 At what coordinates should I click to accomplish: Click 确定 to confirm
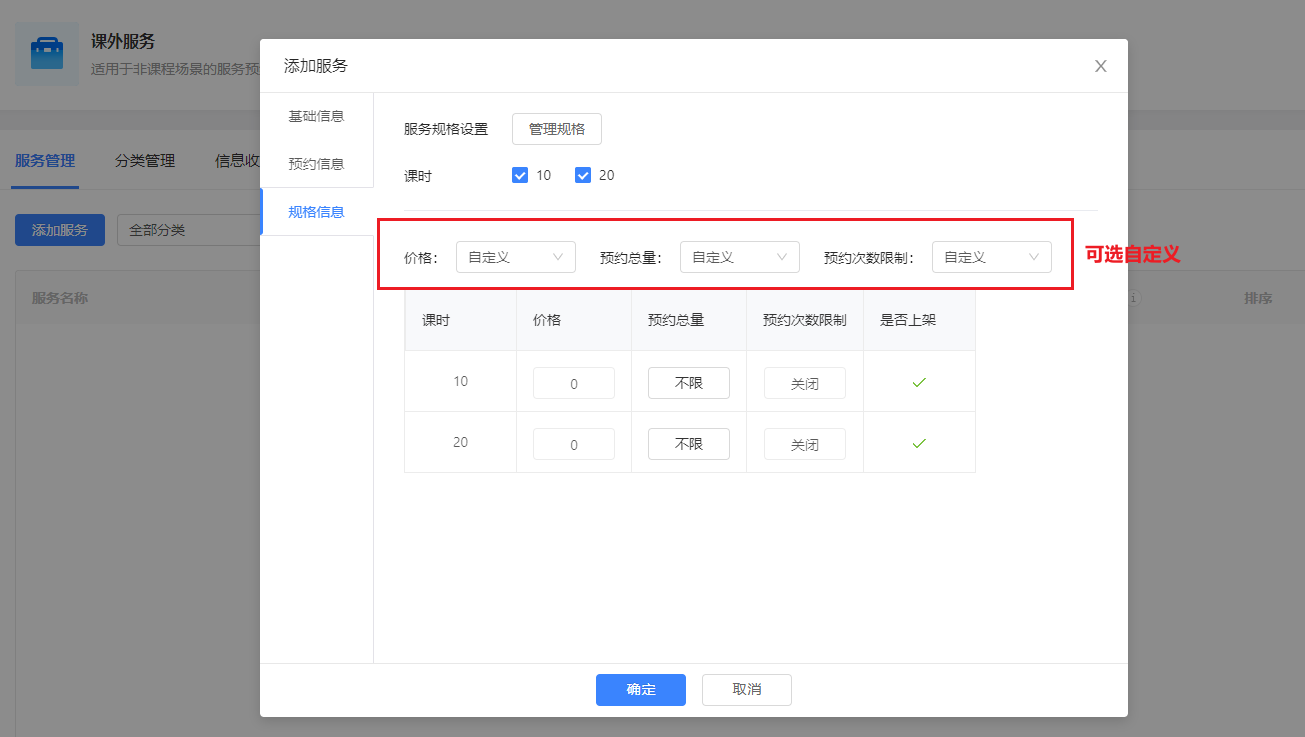coord(641,690)
